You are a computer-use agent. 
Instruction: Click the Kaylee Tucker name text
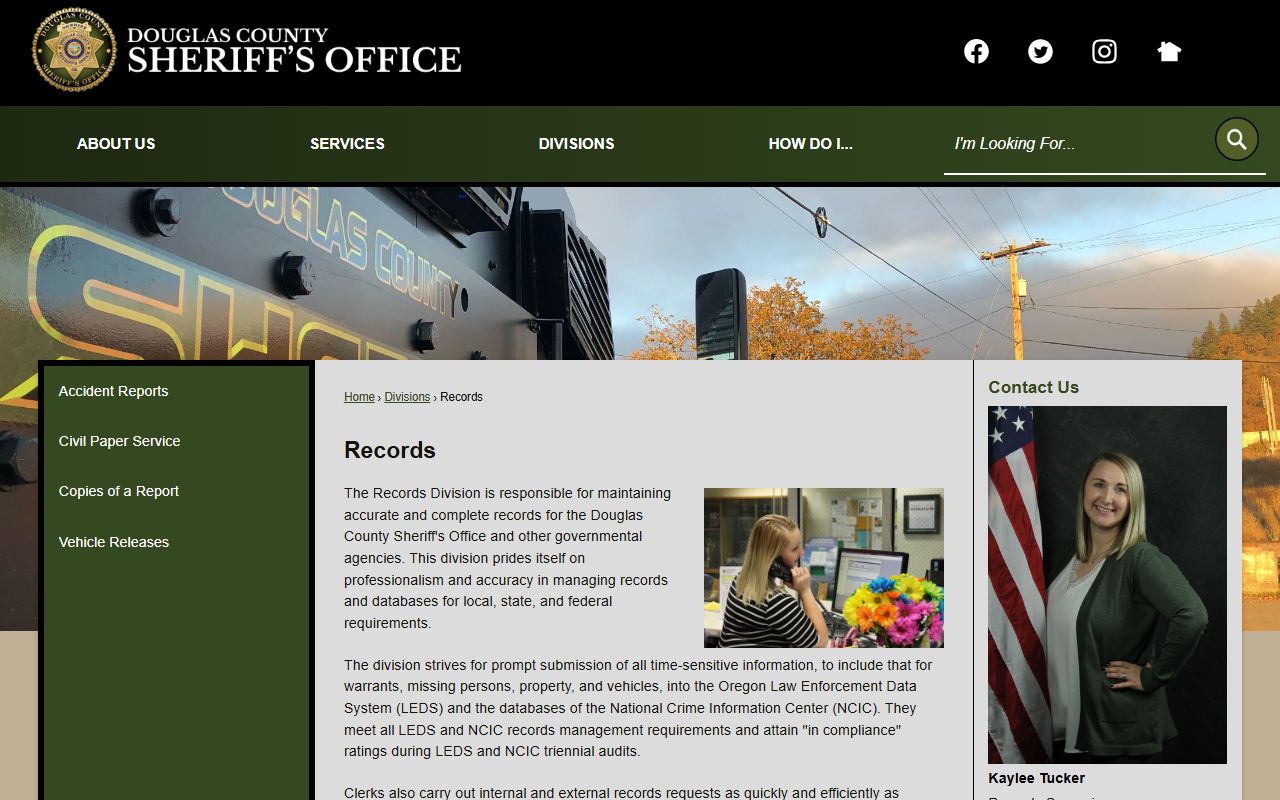point(1036,778)
